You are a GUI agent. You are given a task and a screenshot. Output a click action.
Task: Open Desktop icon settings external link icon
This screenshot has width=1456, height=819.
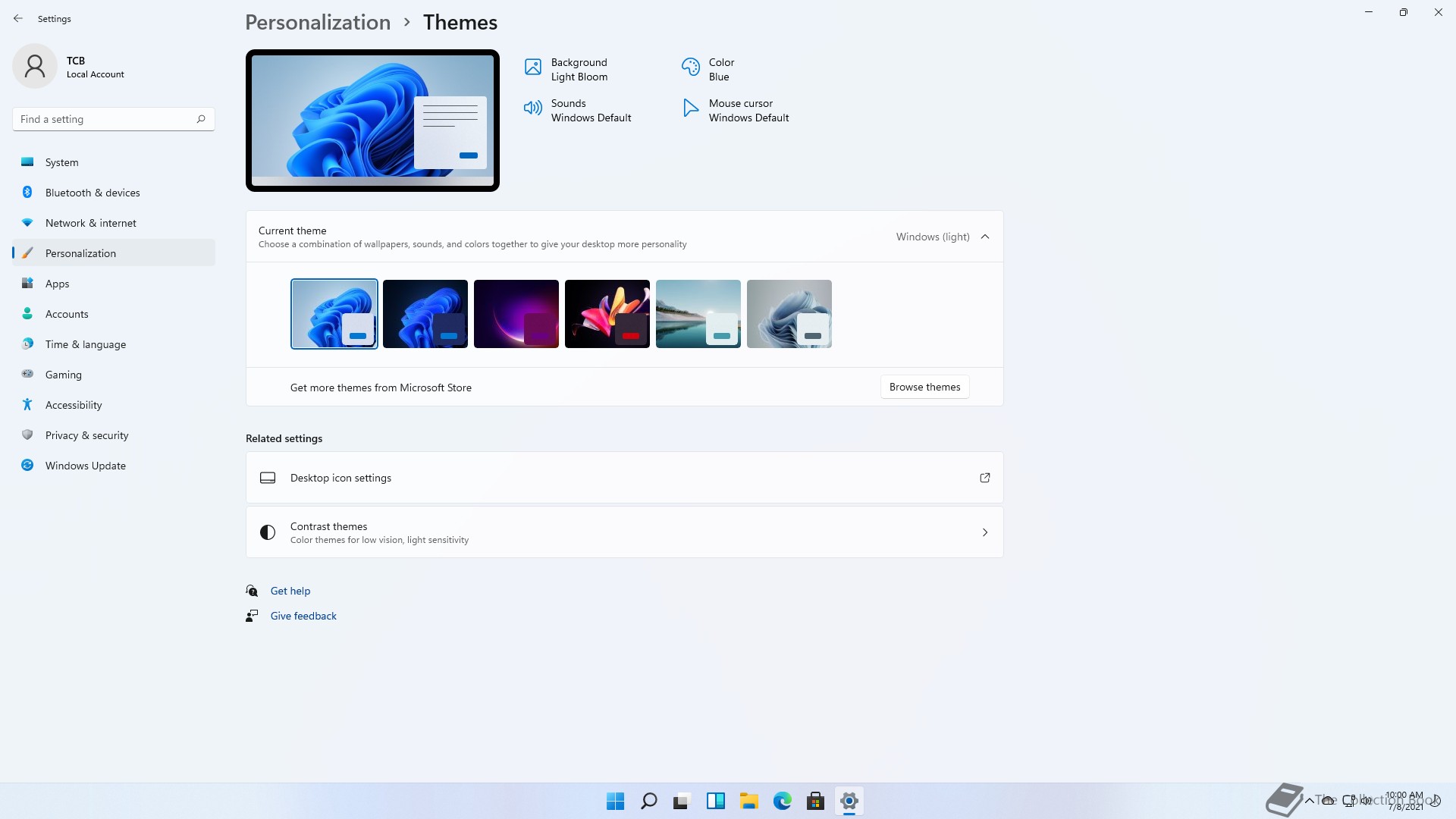tap(985, 478)
